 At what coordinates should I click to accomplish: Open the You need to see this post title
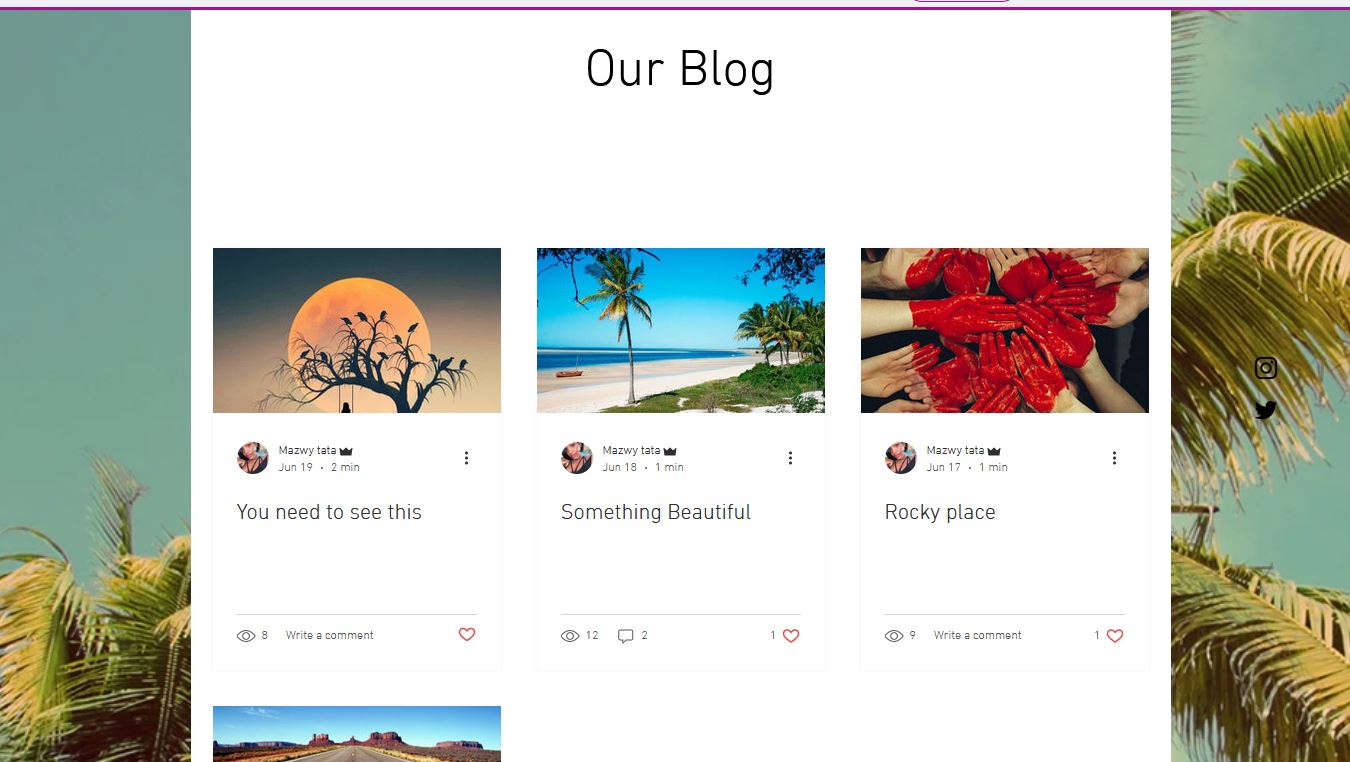coord(329,512)
